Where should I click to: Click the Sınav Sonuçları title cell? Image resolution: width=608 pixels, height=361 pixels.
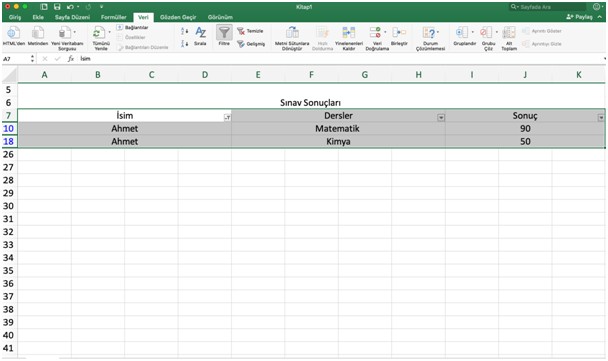click(x=311, y=103)
